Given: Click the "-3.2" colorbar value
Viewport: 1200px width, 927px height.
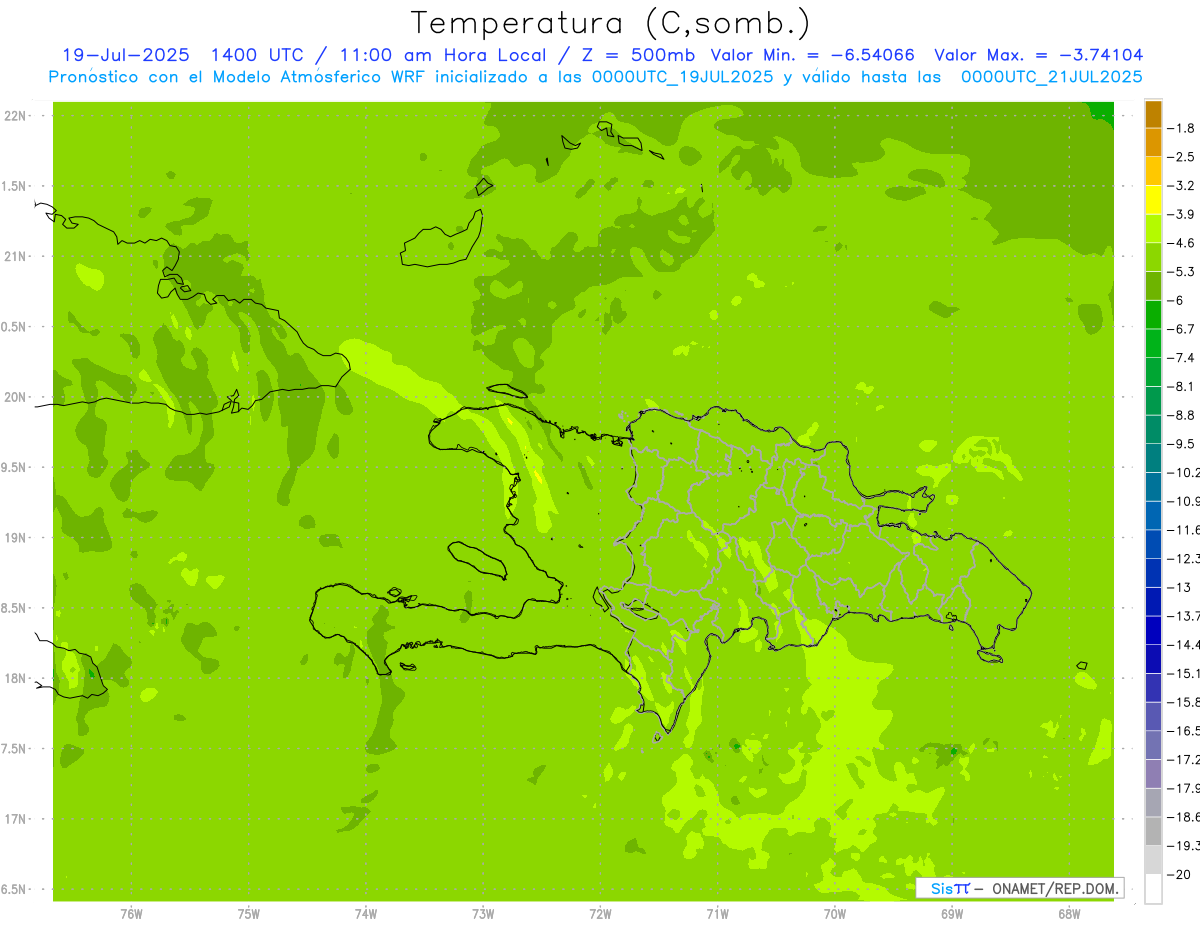Looking at the screenshot, I should [x=1181, y=185].
